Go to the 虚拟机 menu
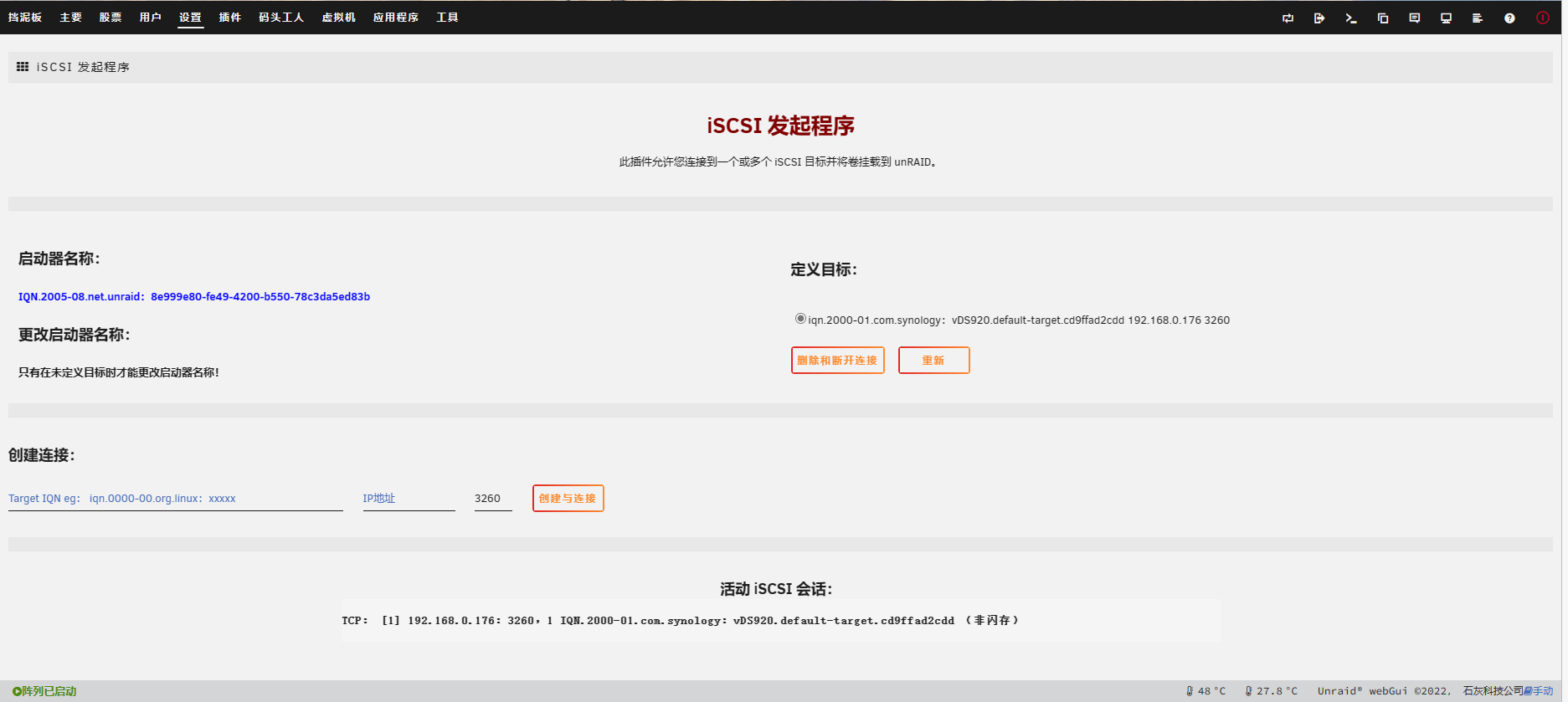The height and width of the screenshot is (702, 1568). [338, 18]
